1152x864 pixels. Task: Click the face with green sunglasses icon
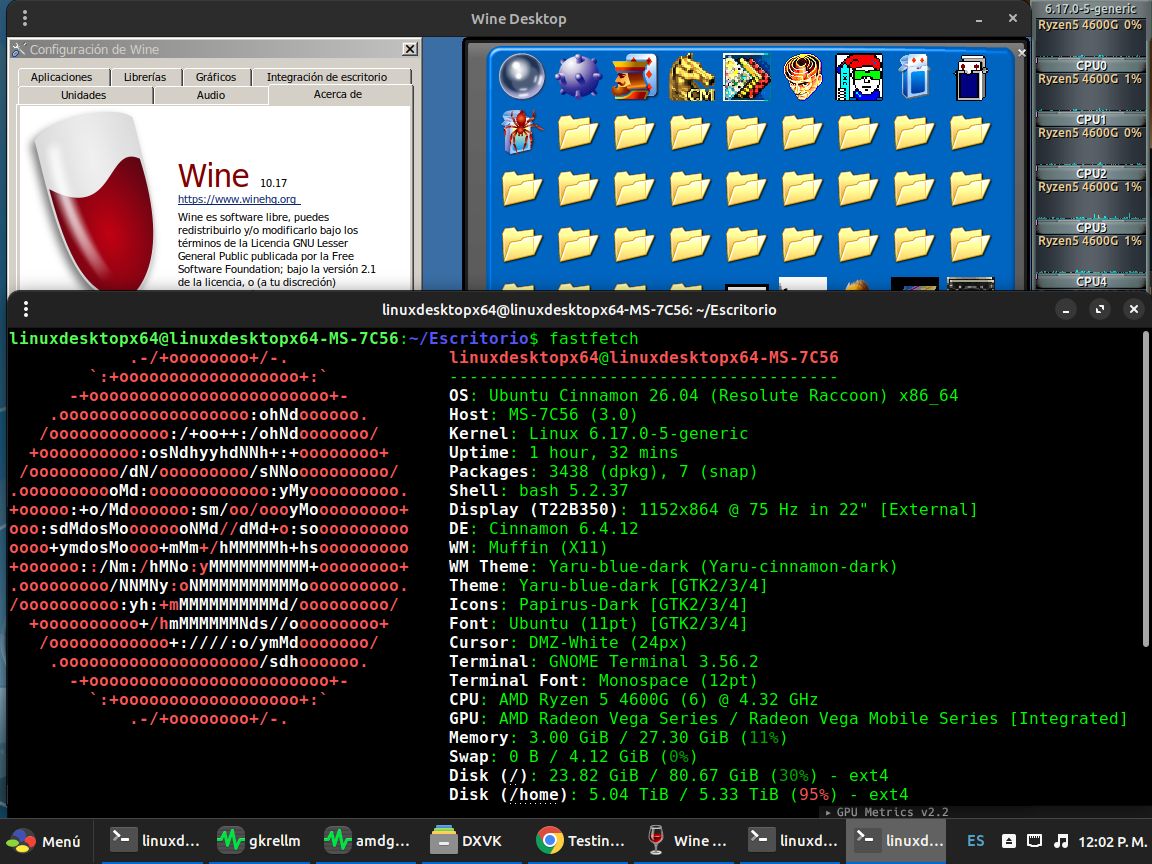click(x=857, y=77)
